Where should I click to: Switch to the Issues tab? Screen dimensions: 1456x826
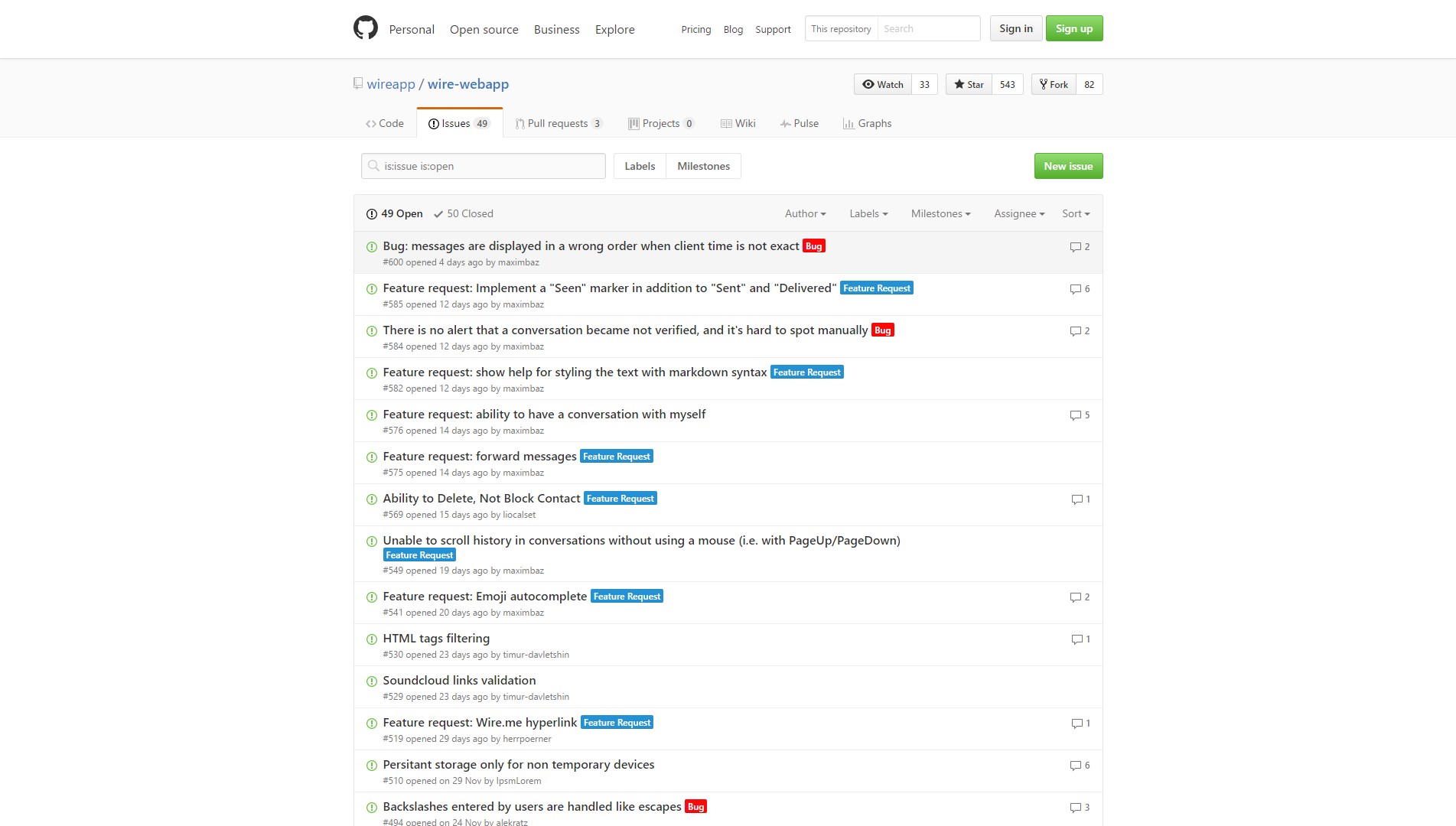(x=459, y=123)
